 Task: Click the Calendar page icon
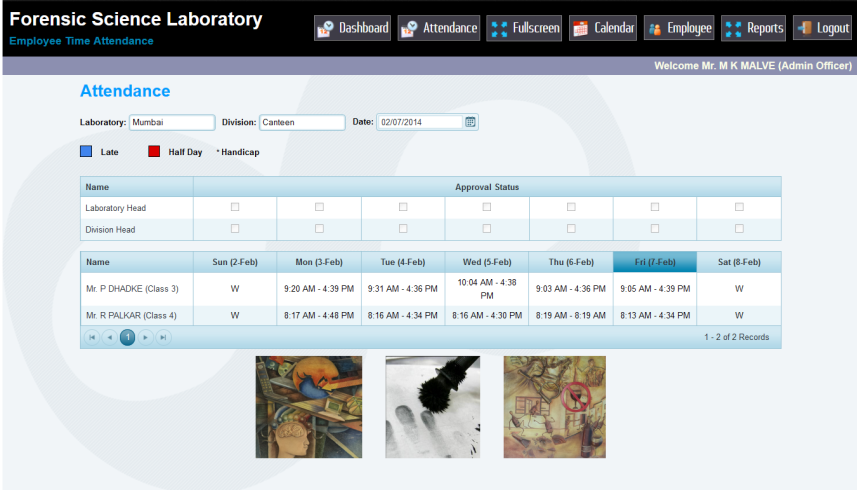pos(580,29)
